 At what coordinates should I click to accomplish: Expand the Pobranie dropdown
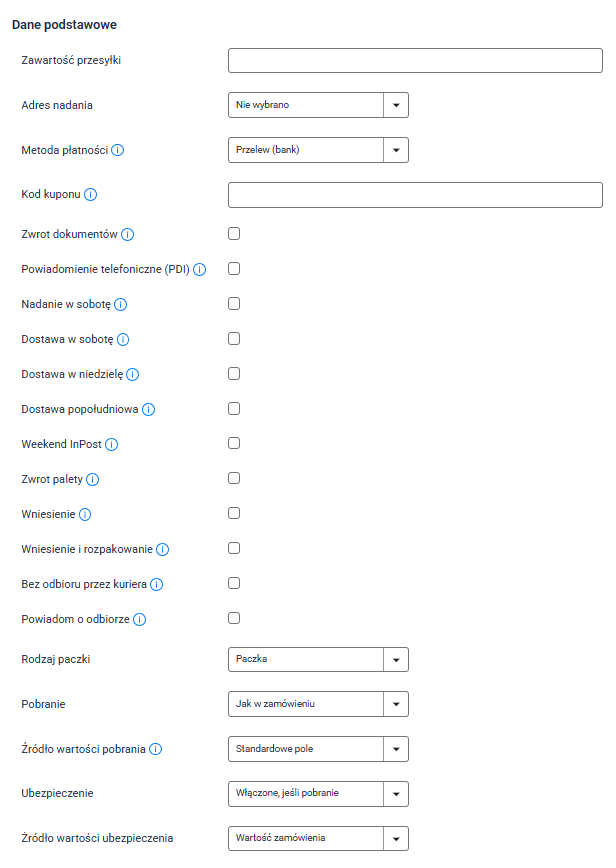pos(318,704)
